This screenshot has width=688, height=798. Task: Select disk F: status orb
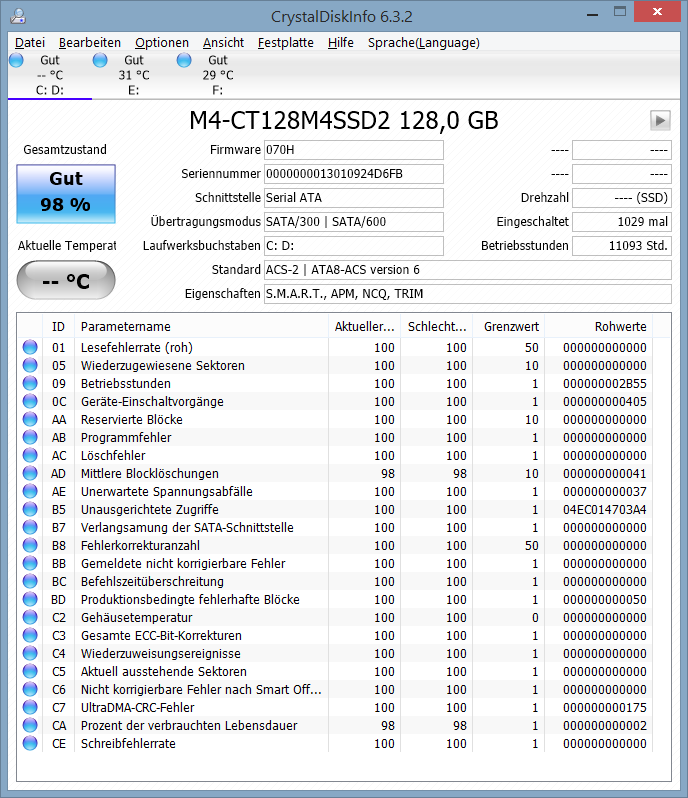(x=184, y=60)
